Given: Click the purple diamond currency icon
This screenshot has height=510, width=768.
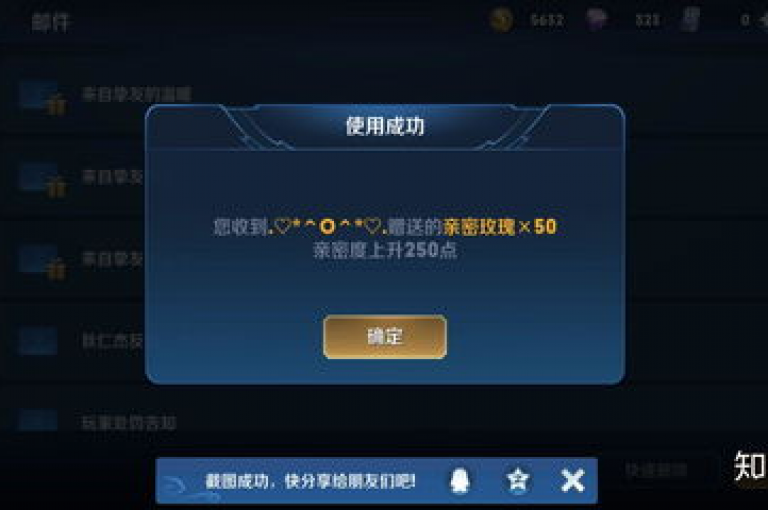Looking at the screenshot, I should (596, 20).
